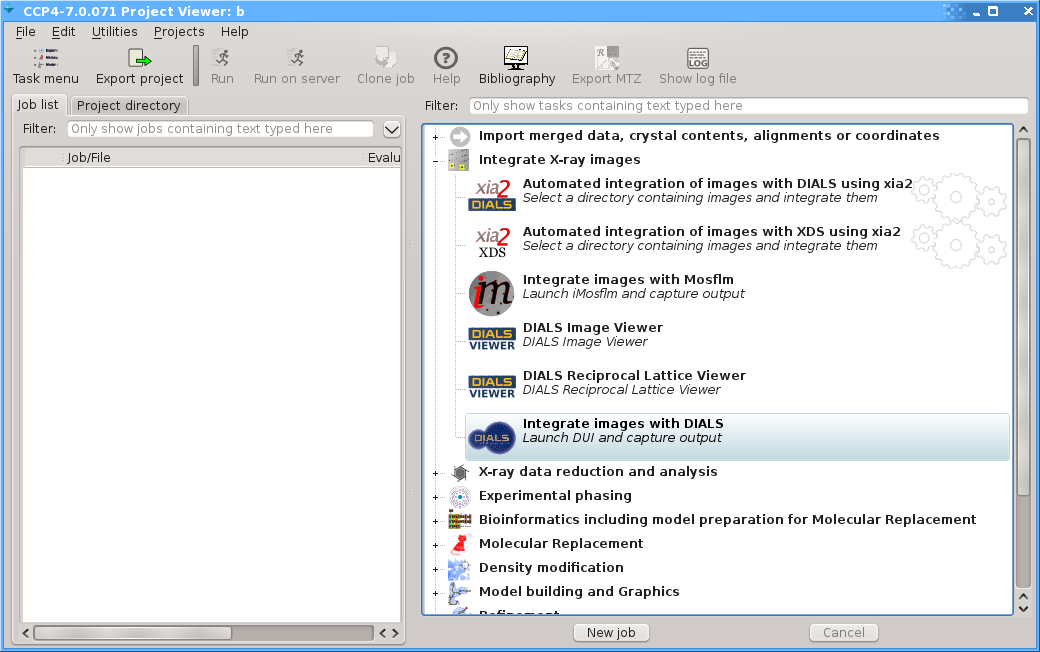Click the task list scroll up arrow
1040x652 pixels.
(1023, 129)
